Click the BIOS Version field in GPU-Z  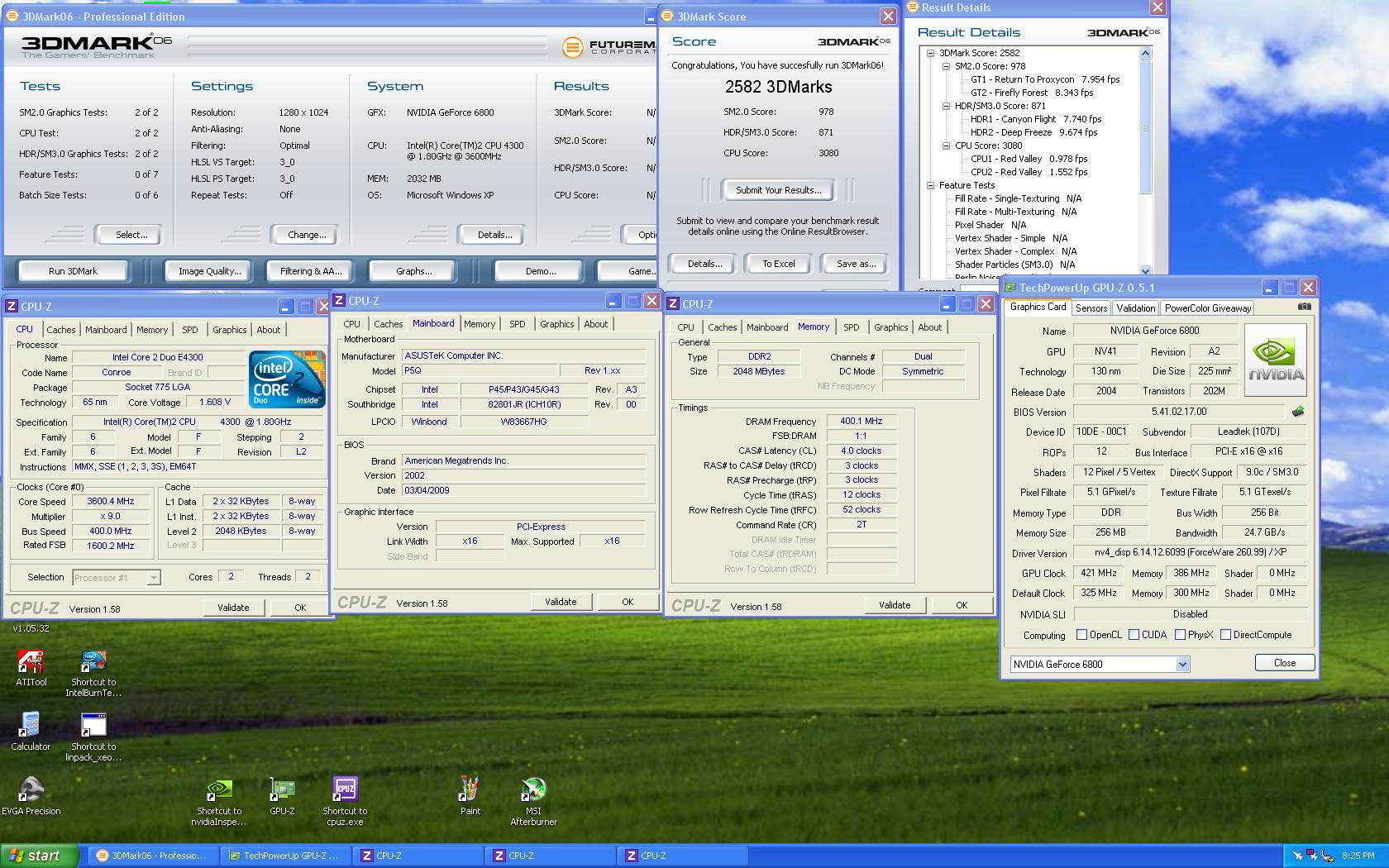pyautogui.click(x=1179, y=412)
